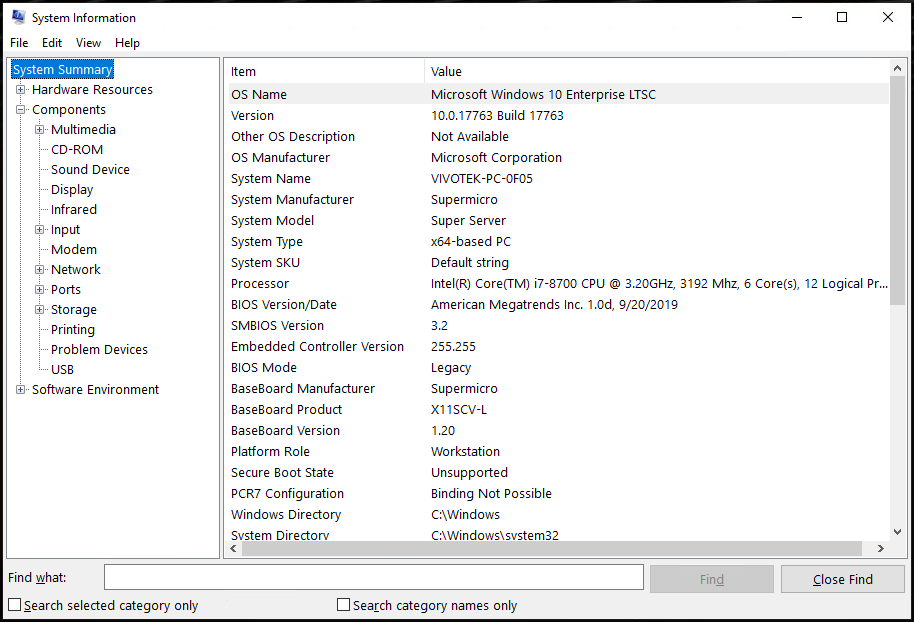
Task: Click the Find button
Action: coord(712,579)
